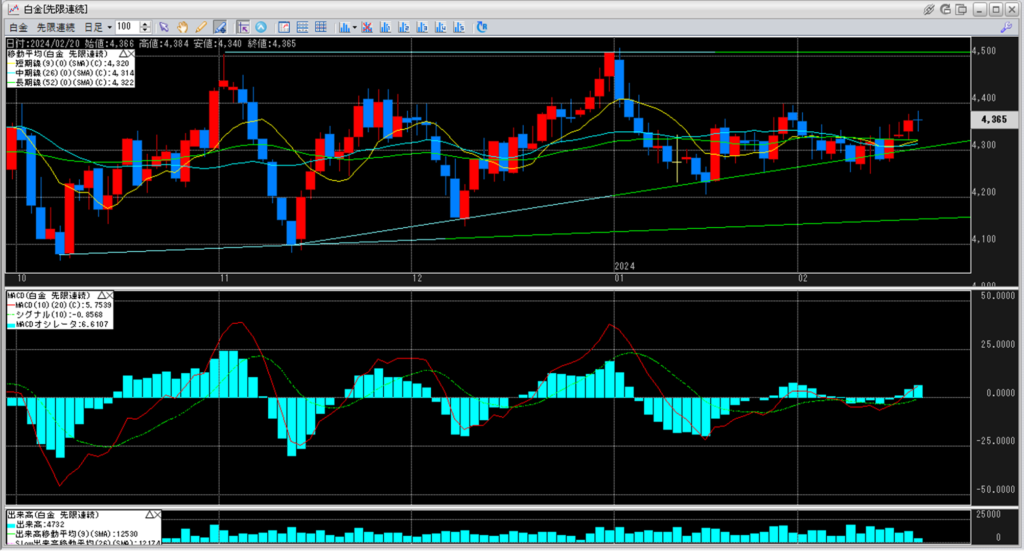Collapse the 出来高 legend panel triangle
Viewport: 1024px width, 551px height.
click(149, 514)
